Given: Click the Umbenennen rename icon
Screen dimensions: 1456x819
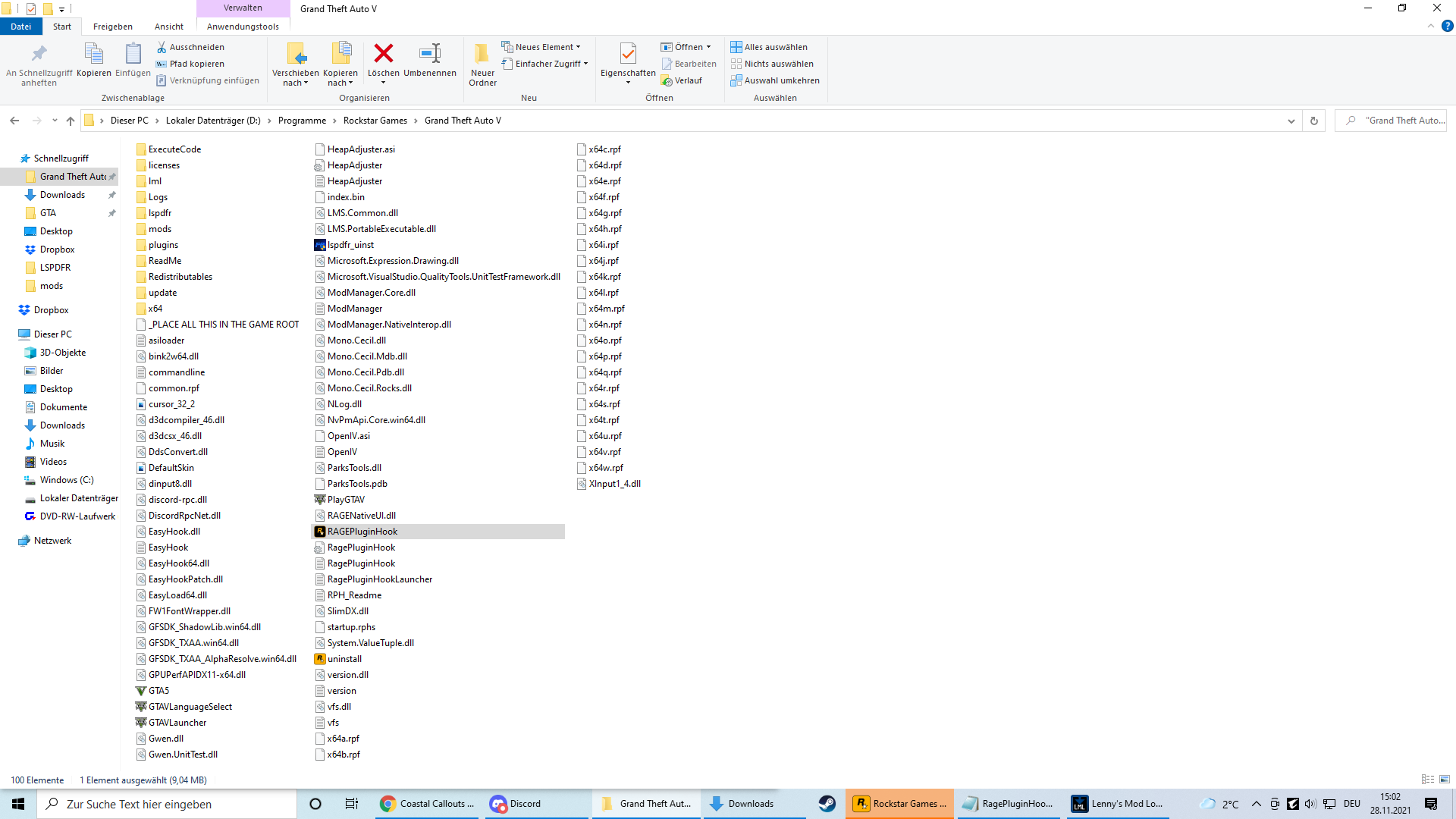Looking at the screenshot, I should coord(430,54).
